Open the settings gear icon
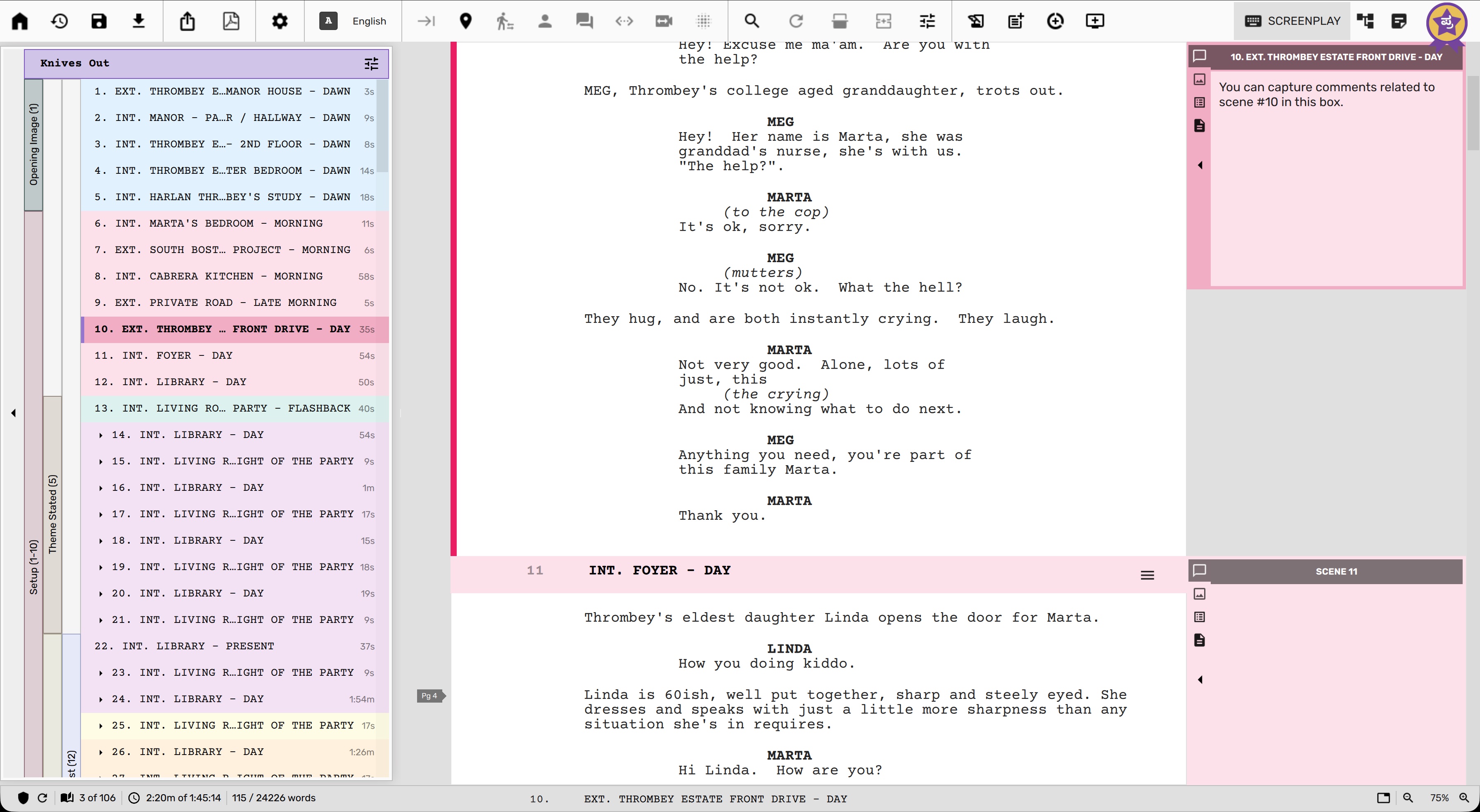The width and height of the screenshot is (1480, 812). click(x=280, y=21)
